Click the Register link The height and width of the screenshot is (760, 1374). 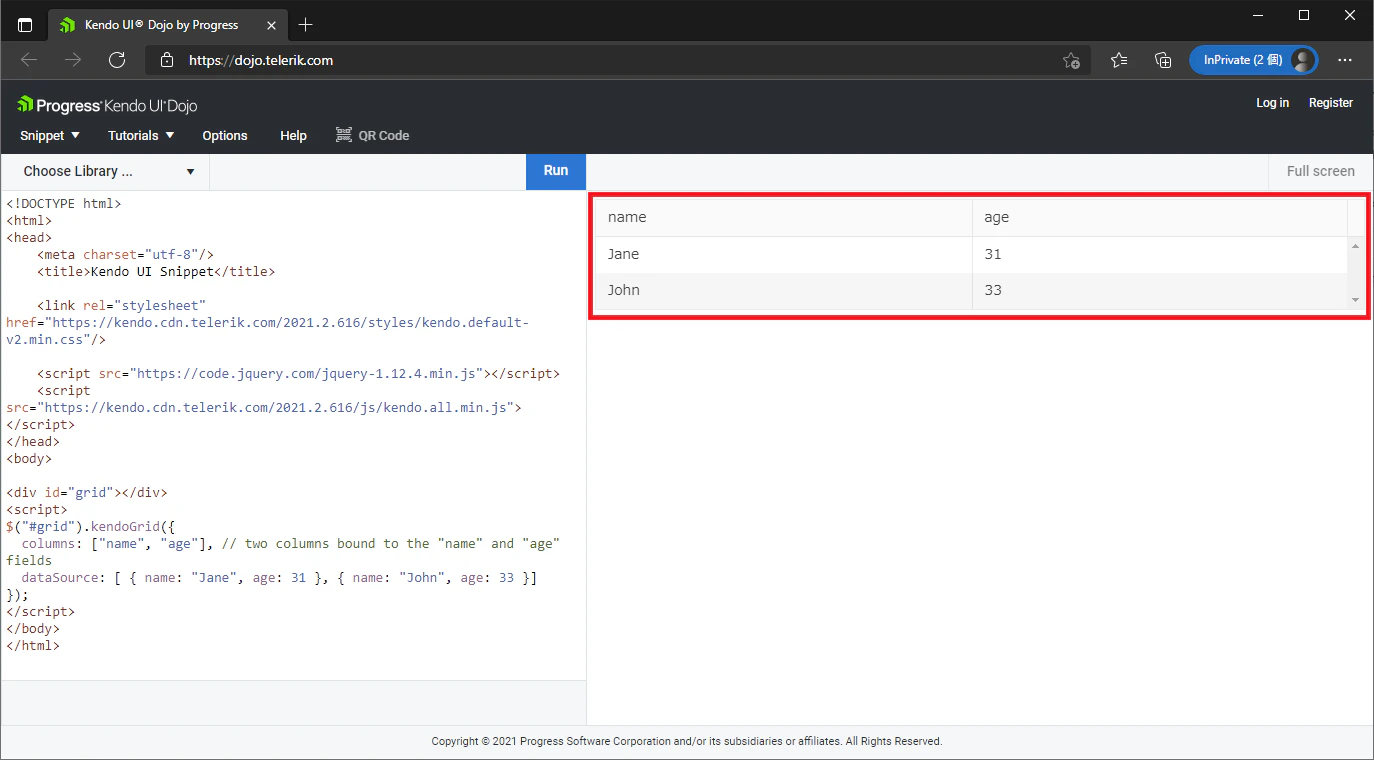[1331, 103]
